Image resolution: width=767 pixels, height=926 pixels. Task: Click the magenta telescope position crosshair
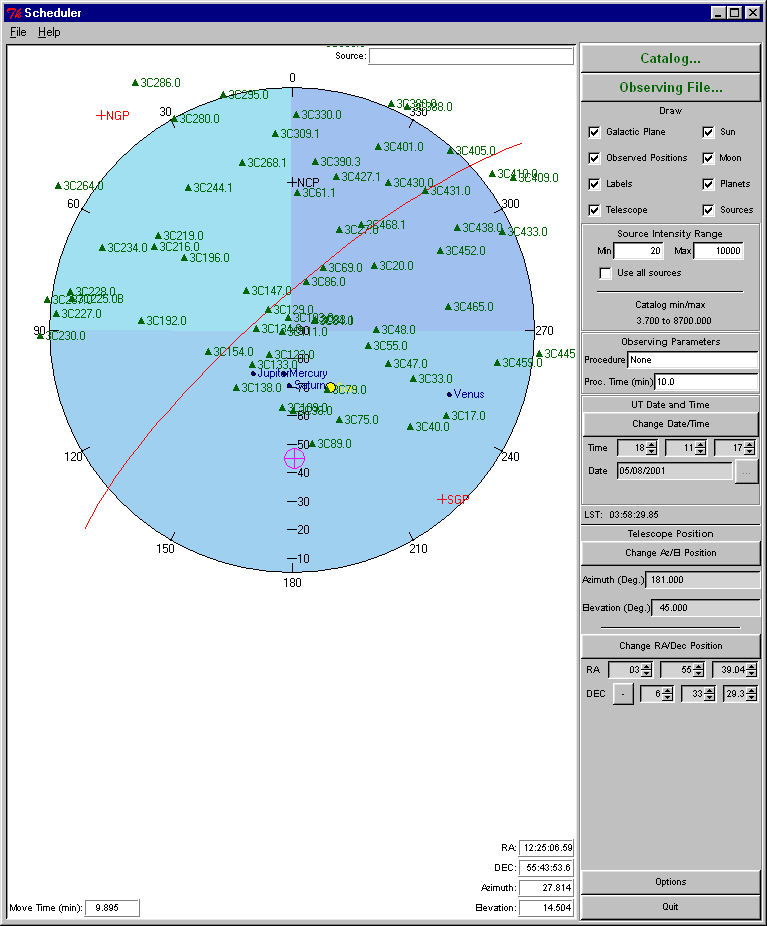tap(294, 458)
